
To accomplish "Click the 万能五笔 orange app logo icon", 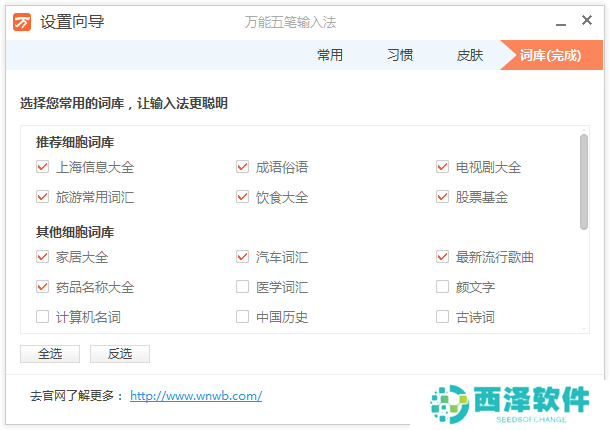I will [22, 22].
